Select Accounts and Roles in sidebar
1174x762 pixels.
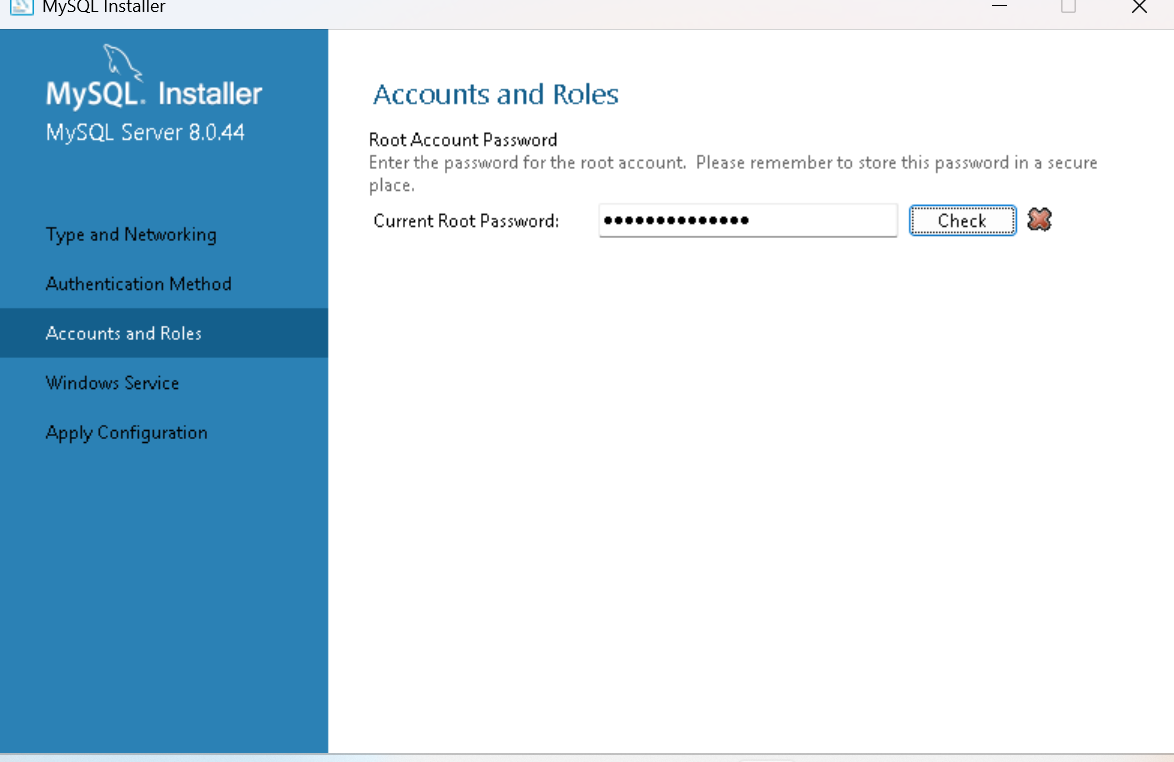[164, 333]
